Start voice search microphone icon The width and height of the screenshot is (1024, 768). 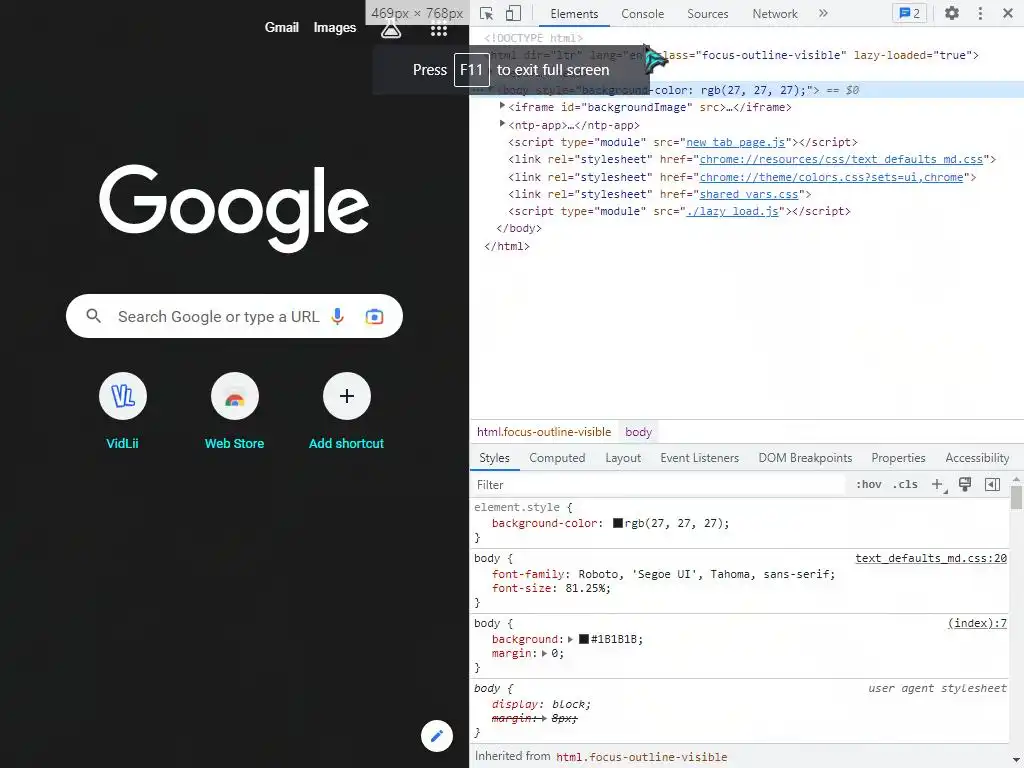[x=338, y=317]
